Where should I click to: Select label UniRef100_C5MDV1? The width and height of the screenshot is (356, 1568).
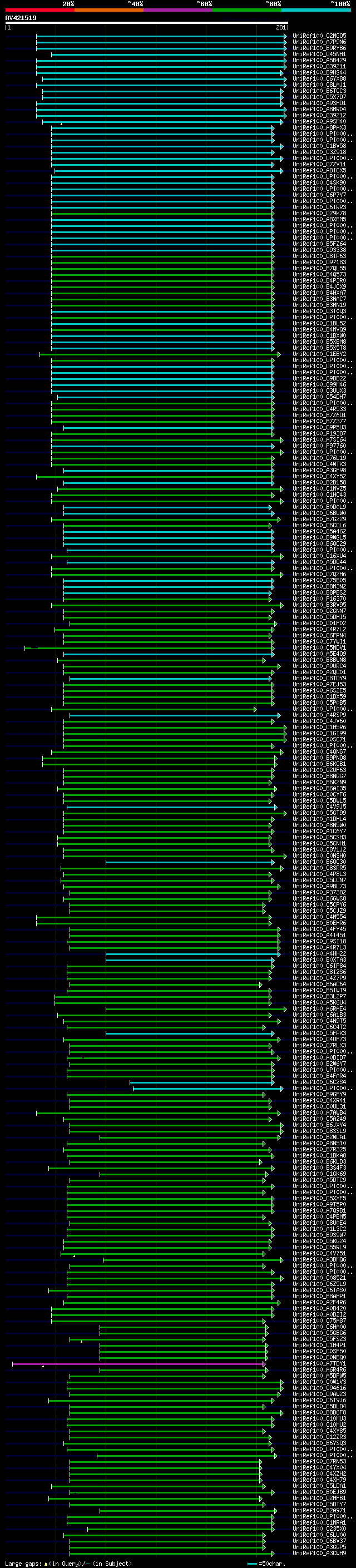tap(319, 647)
